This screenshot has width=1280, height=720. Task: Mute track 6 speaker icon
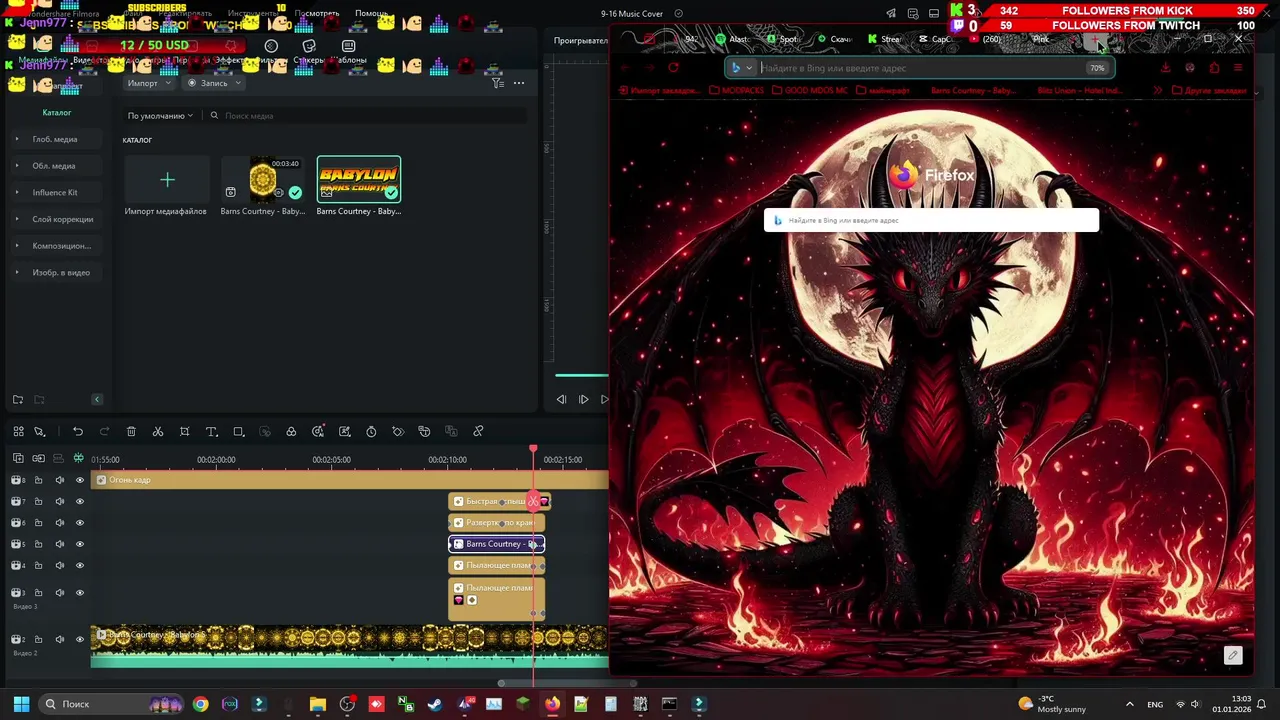tap(59, 523)
